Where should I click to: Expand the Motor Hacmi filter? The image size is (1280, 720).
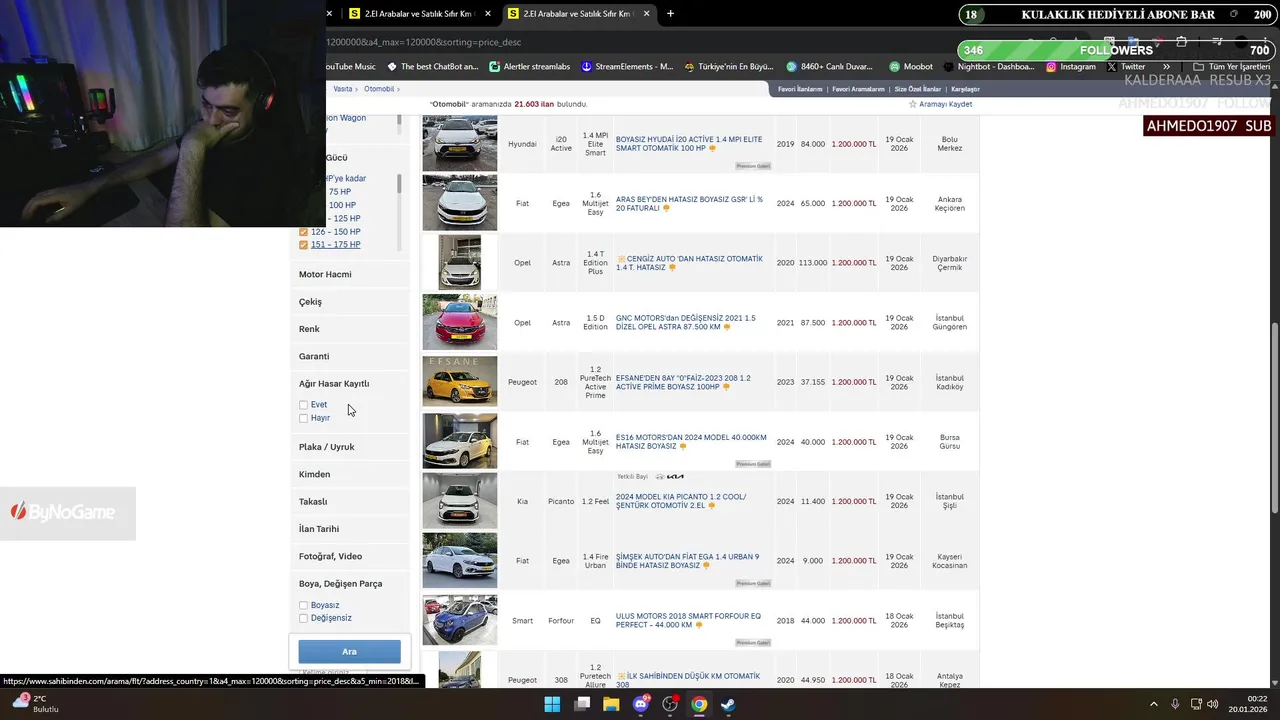(x=325, y=274)
